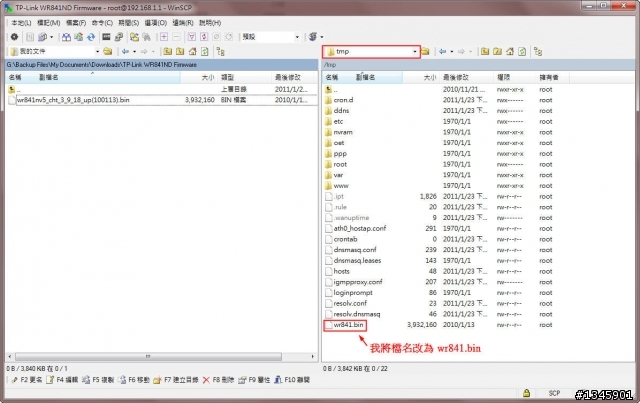Expand the 預設 transfer settings dropdown
This screenshot has width=640, height=403.
pyautogui.click(x=297, y=37)
